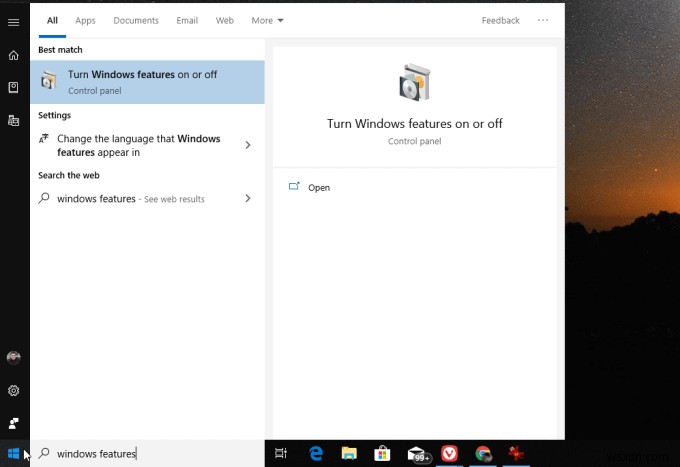The width and height of the screenshot is (680, 467).
Task: Click the Windows Start button
Action: 13,454
